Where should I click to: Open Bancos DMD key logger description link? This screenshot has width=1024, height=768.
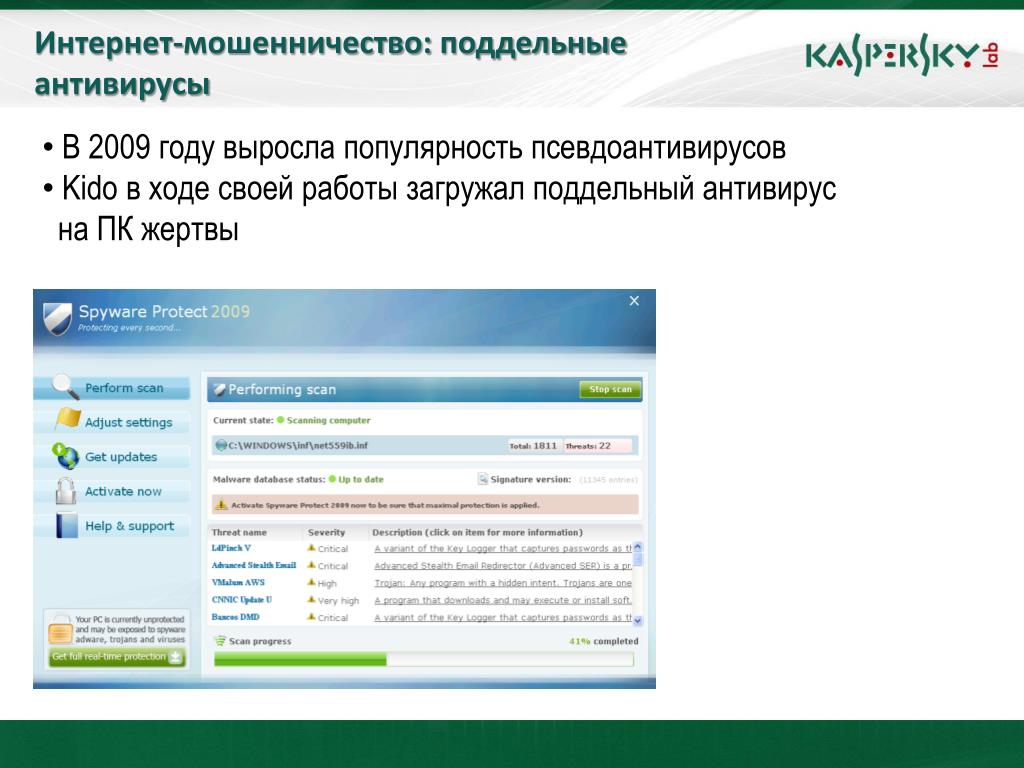503,617
